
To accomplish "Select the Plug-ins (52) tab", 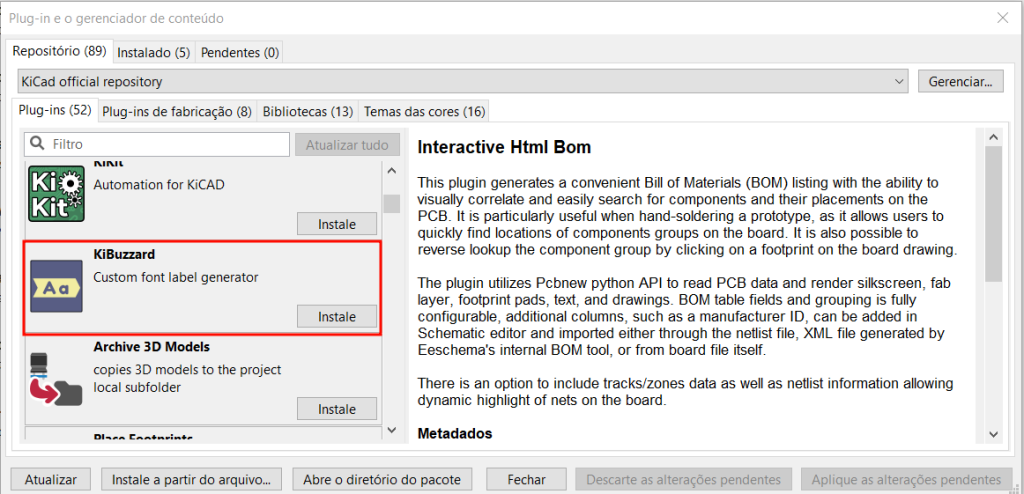I will coord(55,110).
